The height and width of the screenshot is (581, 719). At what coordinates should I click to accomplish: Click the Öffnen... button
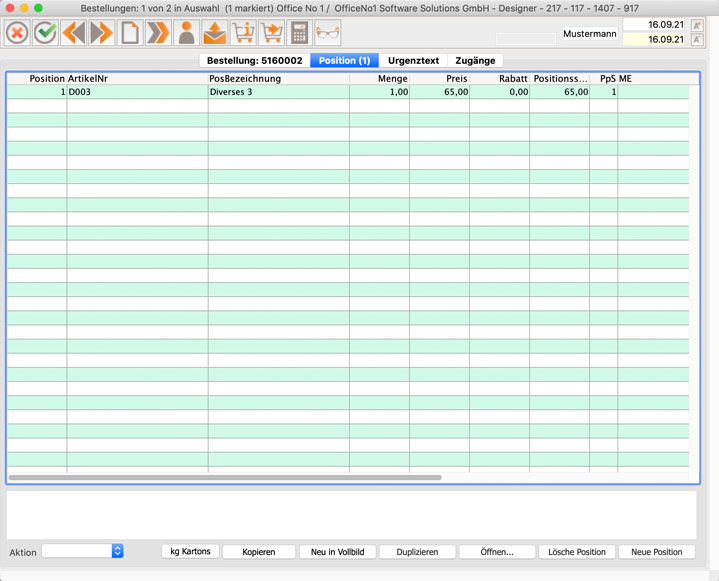(497, 552)
